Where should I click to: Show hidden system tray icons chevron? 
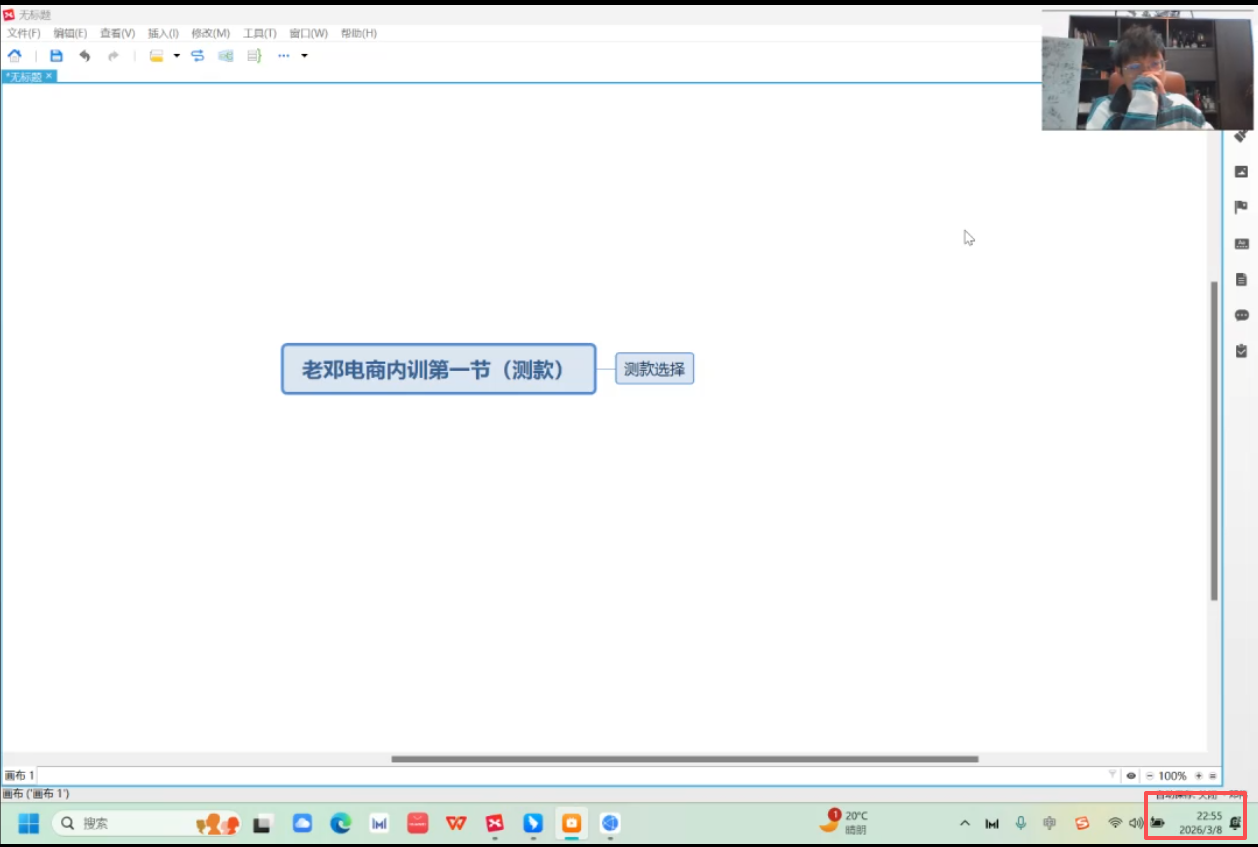(964, 824)
